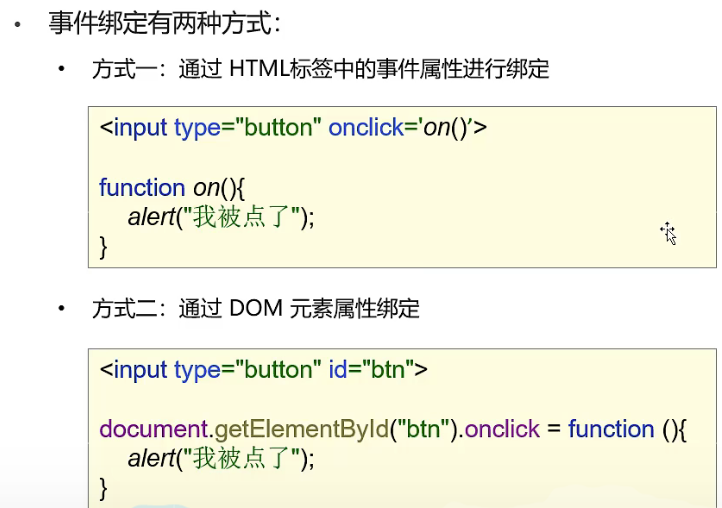Click the closing brace in the second code box

coord(103,489)
